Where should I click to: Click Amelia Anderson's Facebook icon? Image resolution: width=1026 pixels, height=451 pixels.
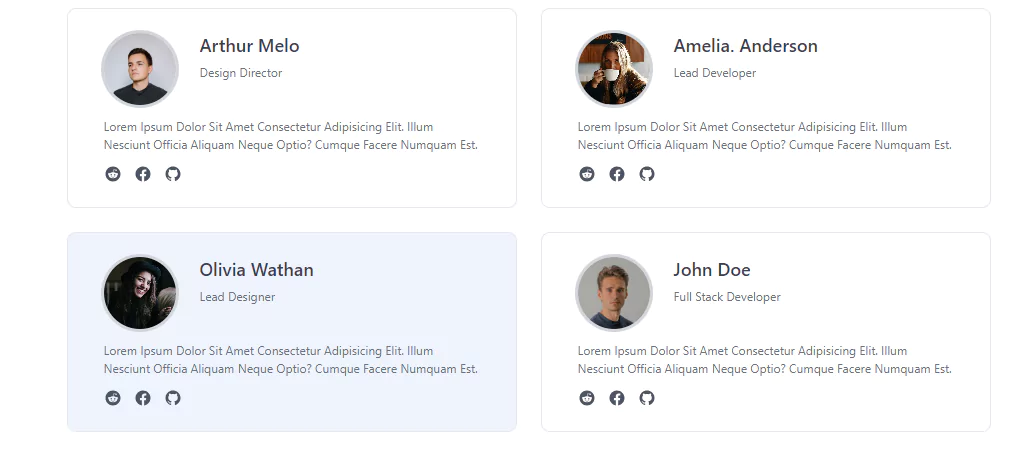pyautogui.click(x=616, y=174)
